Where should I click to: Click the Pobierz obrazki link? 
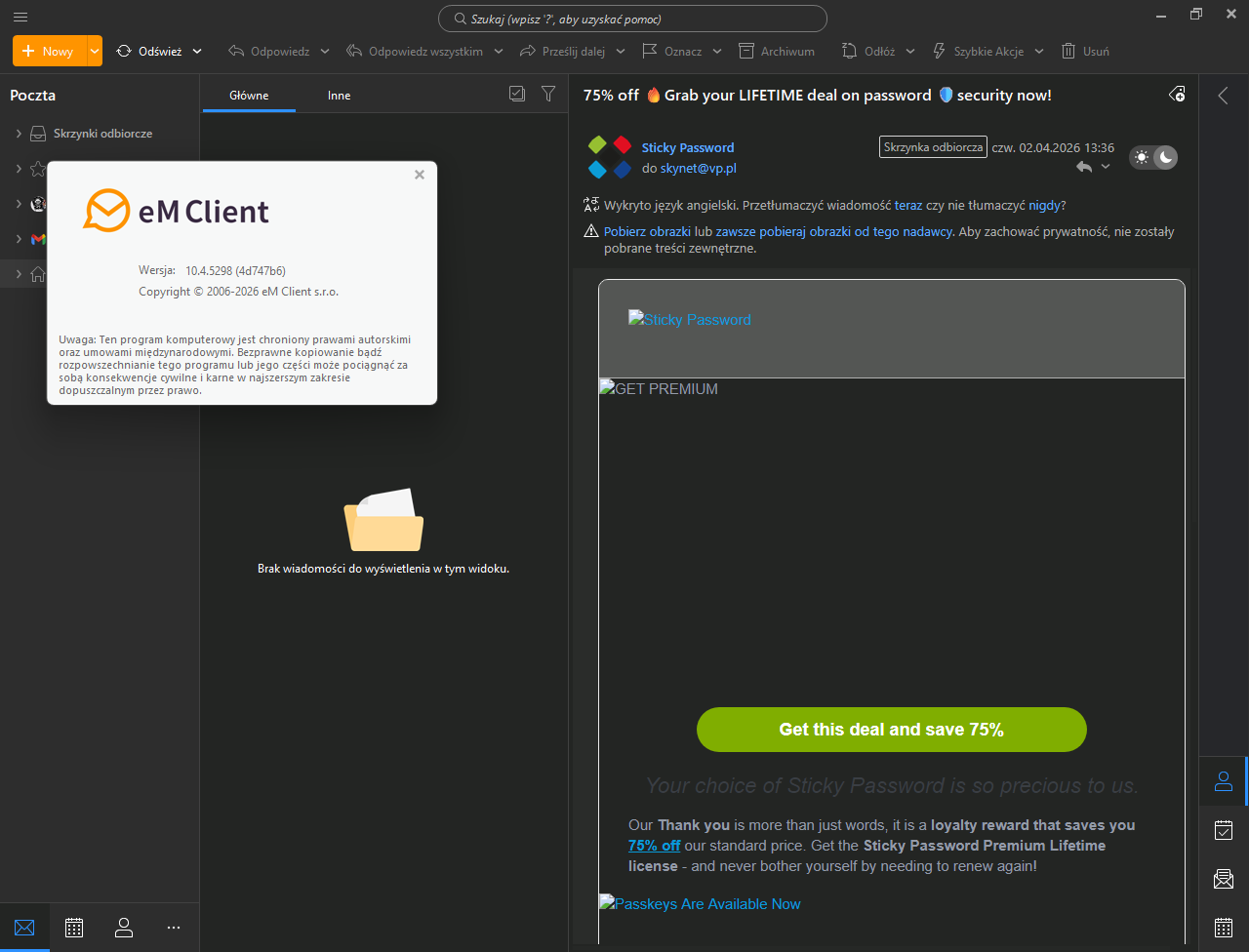click(648, 232)
